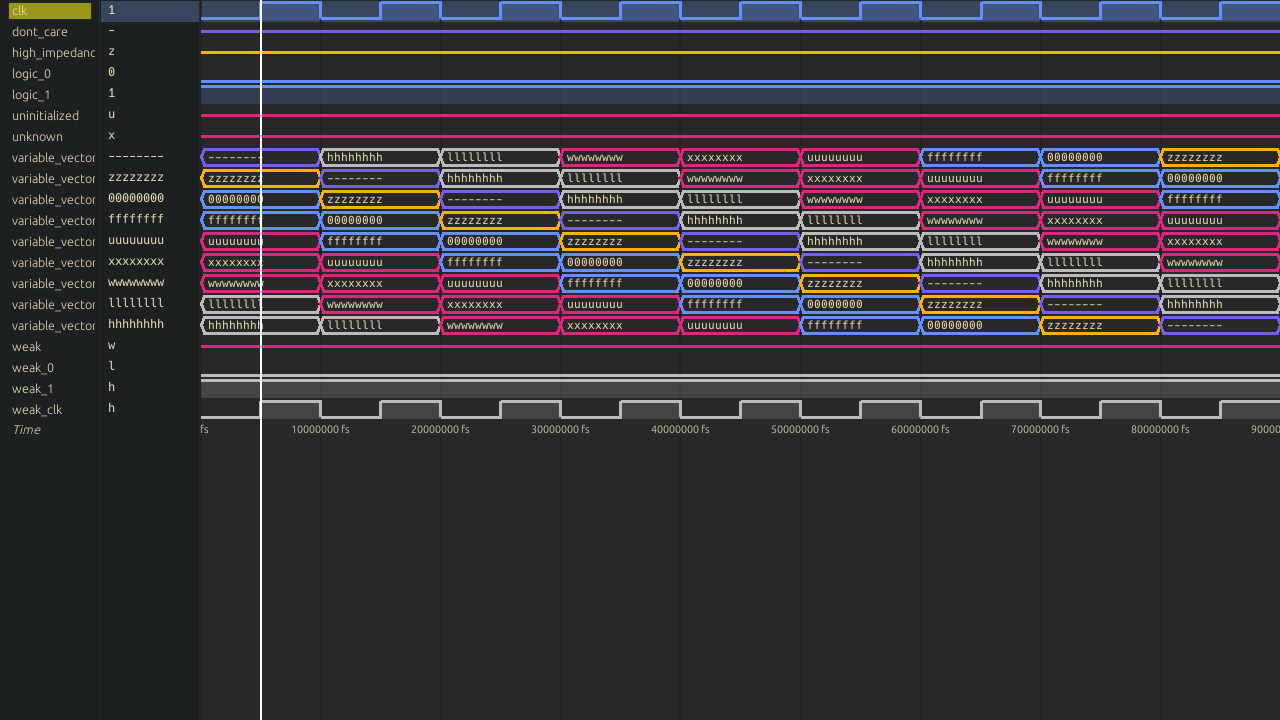Click value 'u' beside uninitialized

click(x=111, y=115)
